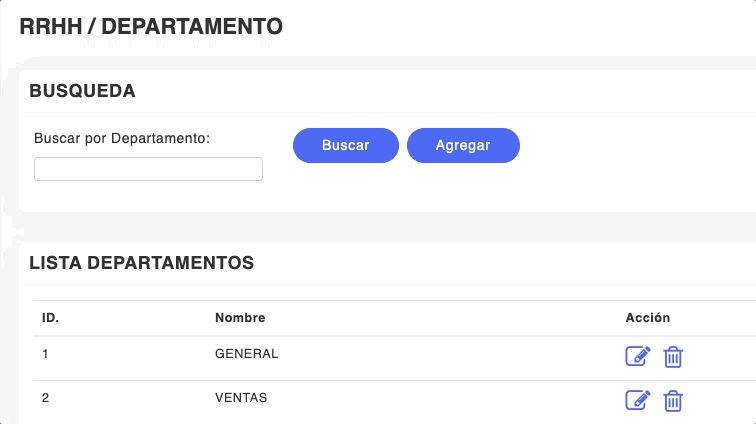
Task: Delete the GENERAL department with trash icon
Action: point(674,356)
